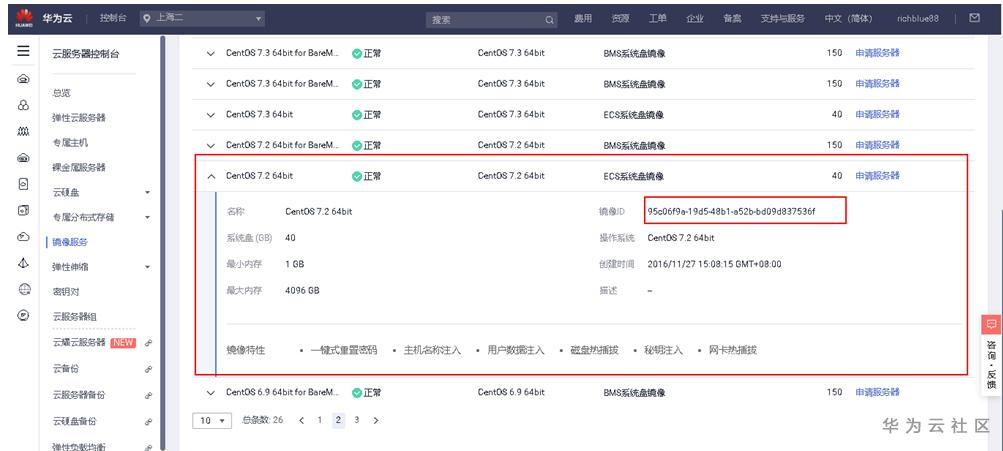Click green status icon on CentOS 6.9 row
1003x451 pixels.
(357, 392)
